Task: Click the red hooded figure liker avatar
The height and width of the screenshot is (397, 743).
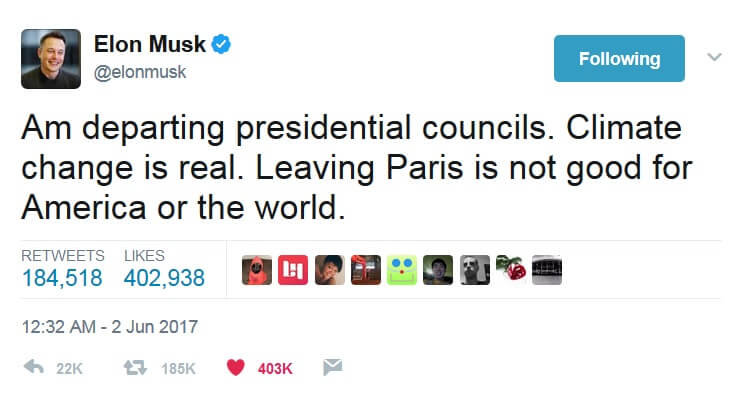Action: pos(257,270)
